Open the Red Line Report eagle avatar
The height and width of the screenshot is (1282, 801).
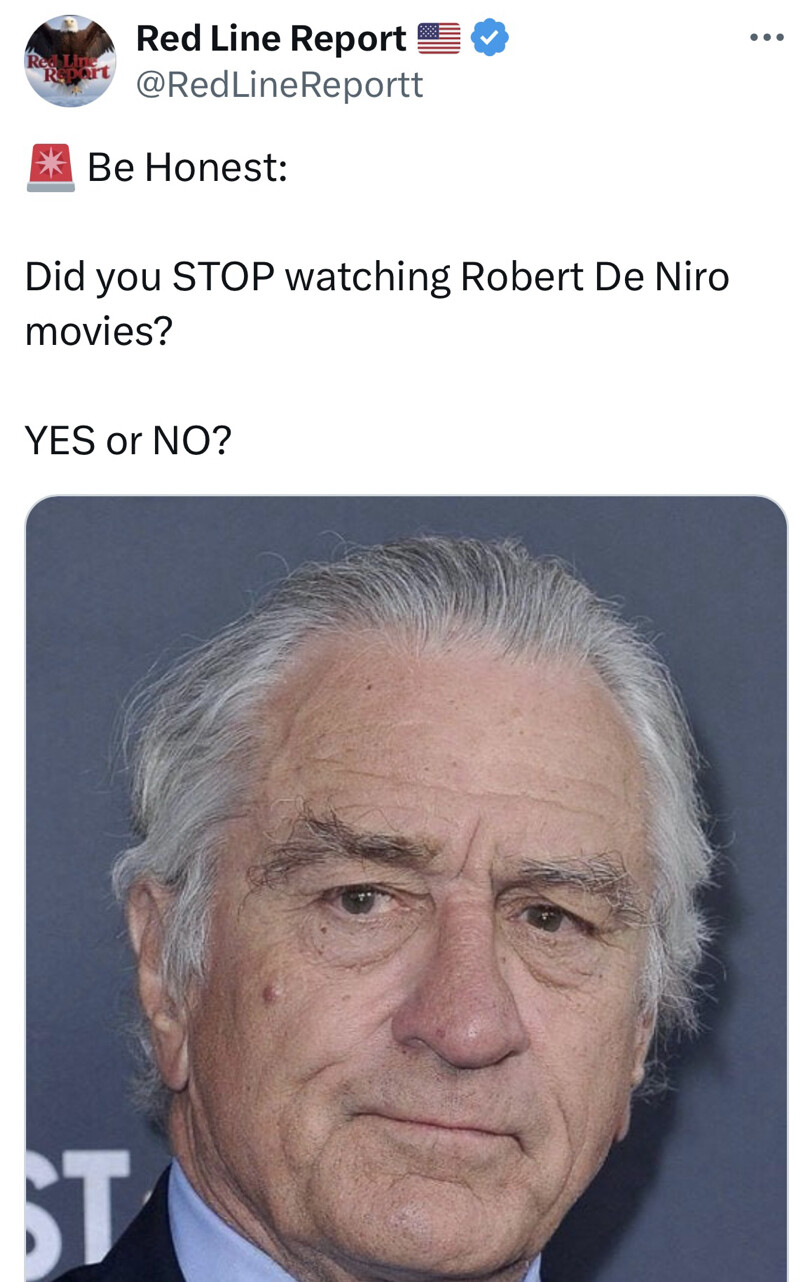(70, 61)
